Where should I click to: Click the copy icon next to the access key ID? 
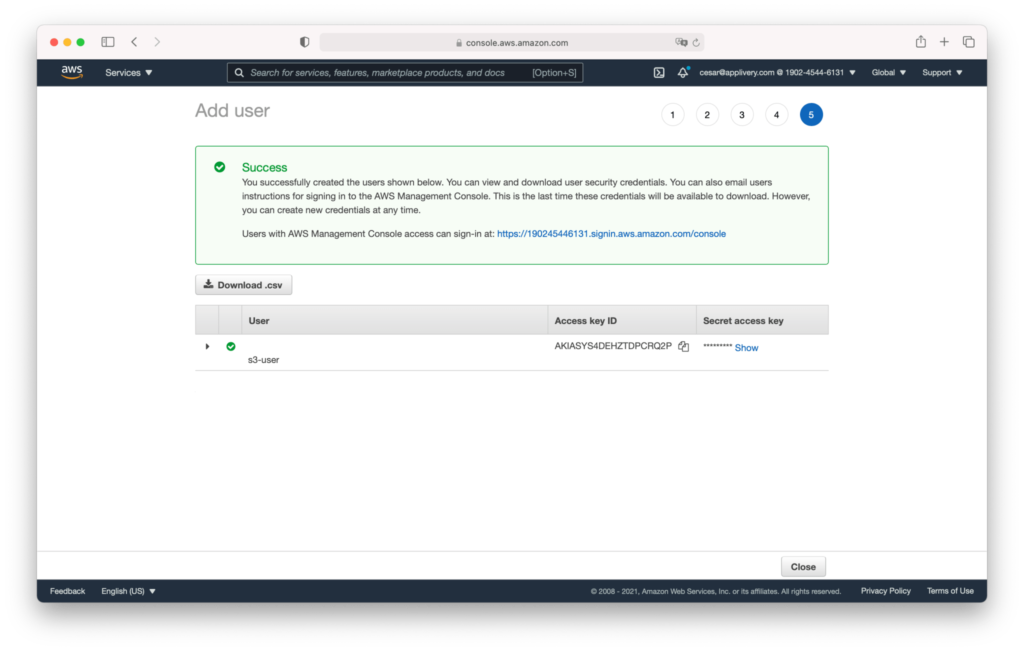click(x=683, y=346)
